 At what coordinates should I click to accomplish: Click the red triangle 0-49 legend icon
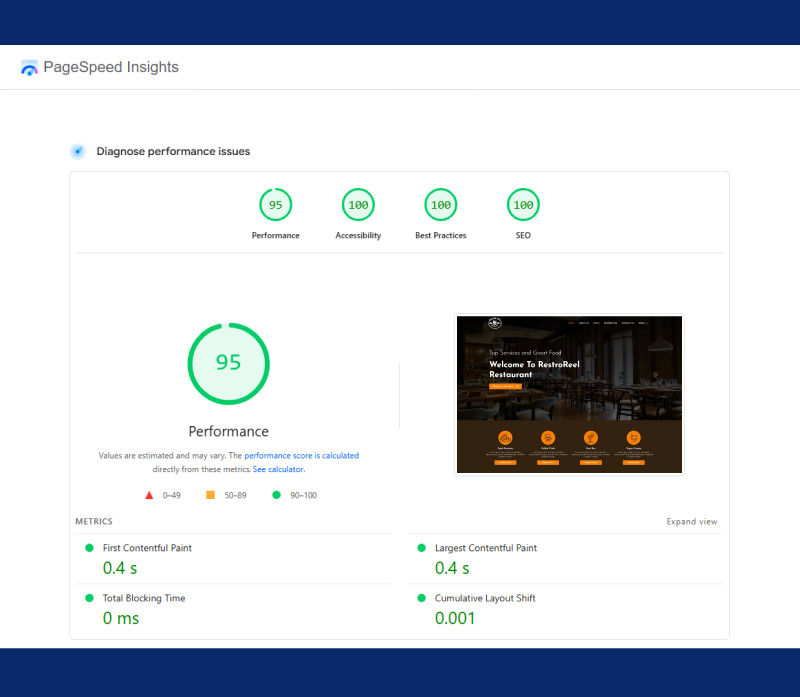click(149, 494)
